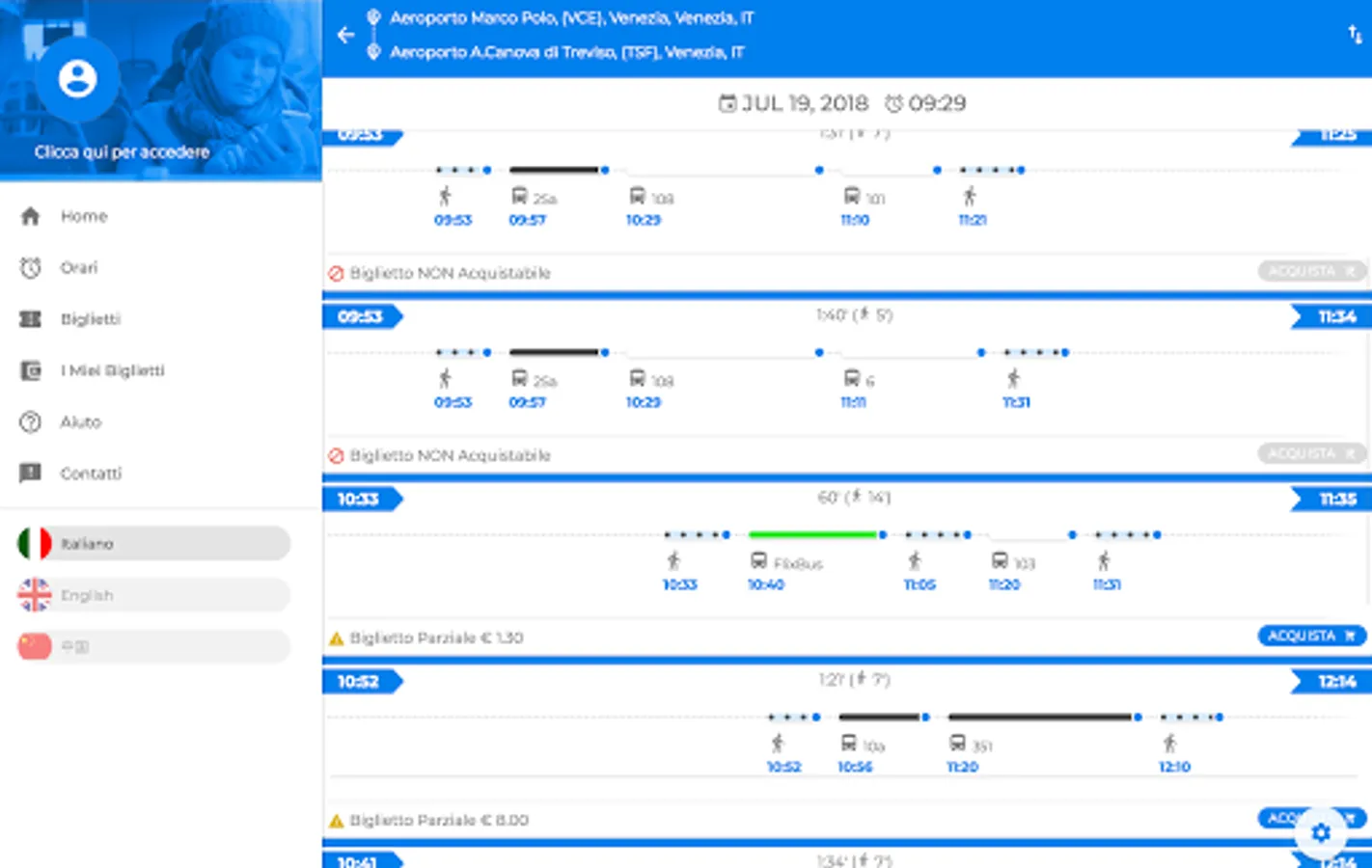Click the Italian flag icon
The height and width of the screenshot is (868, 1372).
[x=35, y=544]
